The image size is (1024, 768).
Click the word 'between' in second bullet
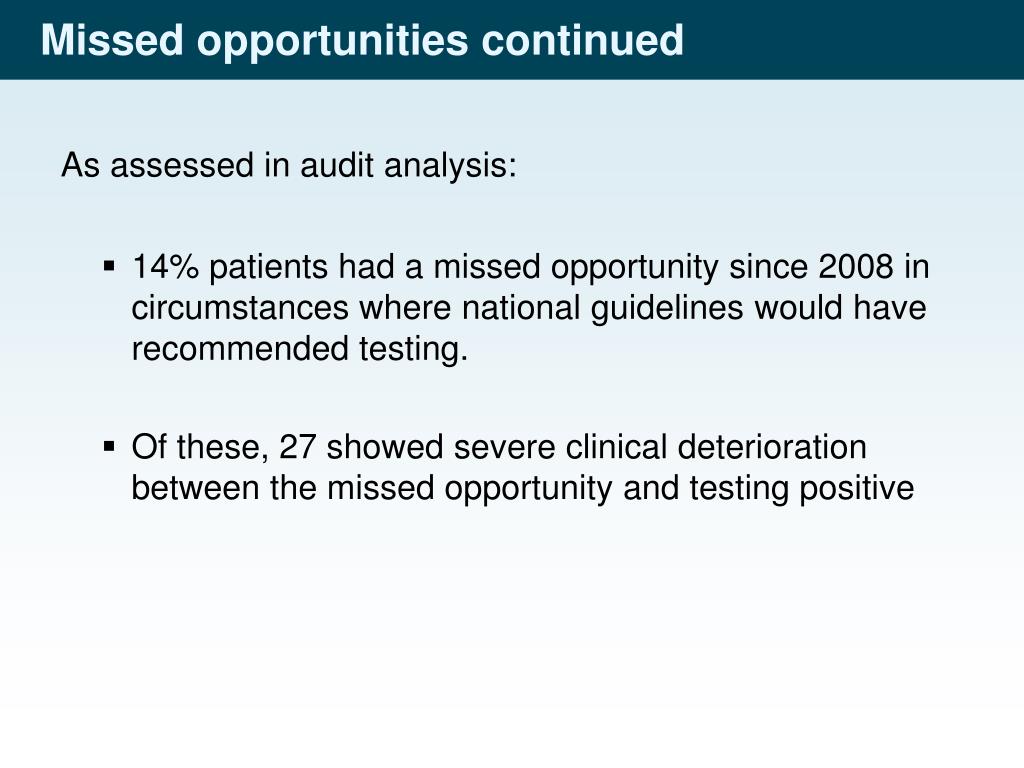point(195,488)
